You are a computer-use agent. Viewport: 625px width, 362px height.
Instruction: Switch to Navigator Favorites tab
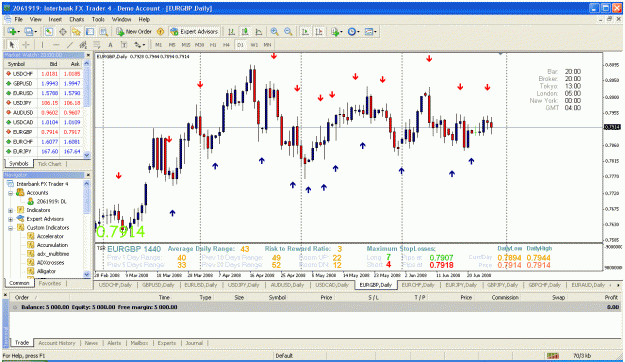point(49,283)
